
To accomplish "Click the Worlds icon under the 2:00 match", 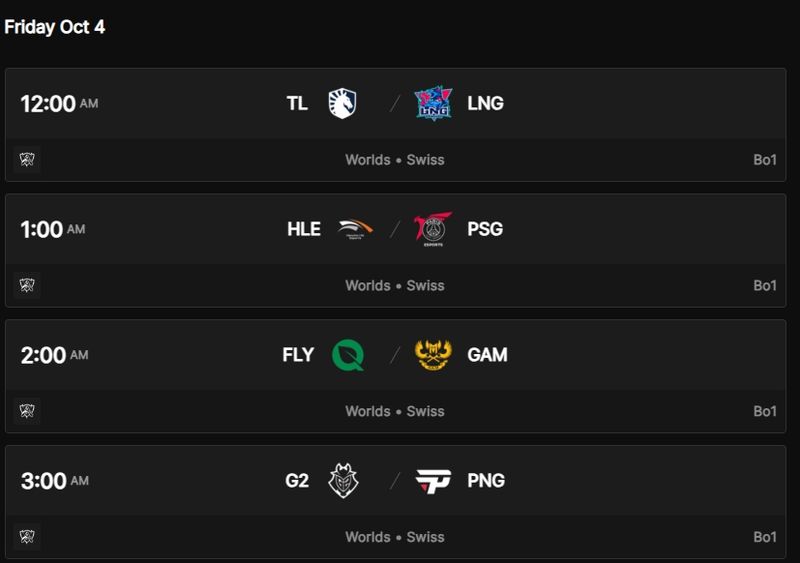I will pos(27,412).
